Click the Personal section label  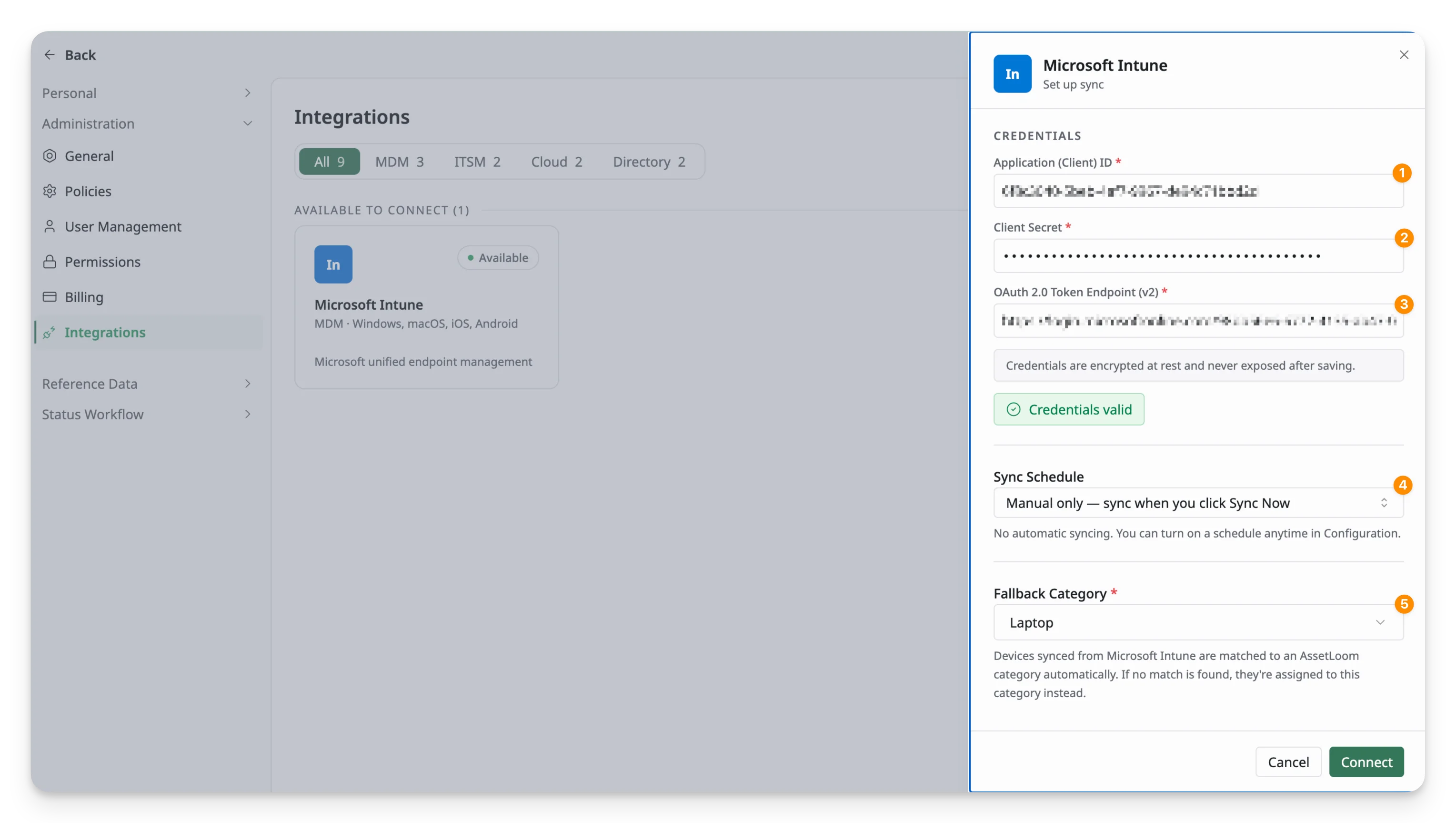click(69, 93)
